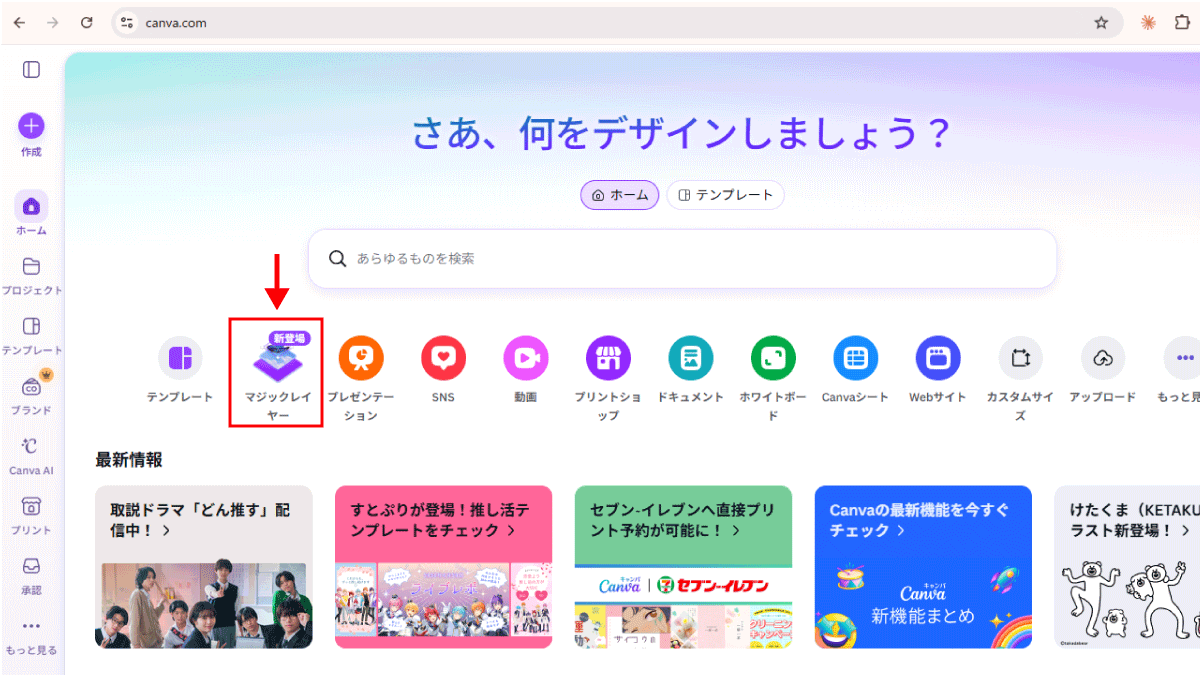Open the プリントショップ icon
1200x675 pixels.
coord(608,358)
